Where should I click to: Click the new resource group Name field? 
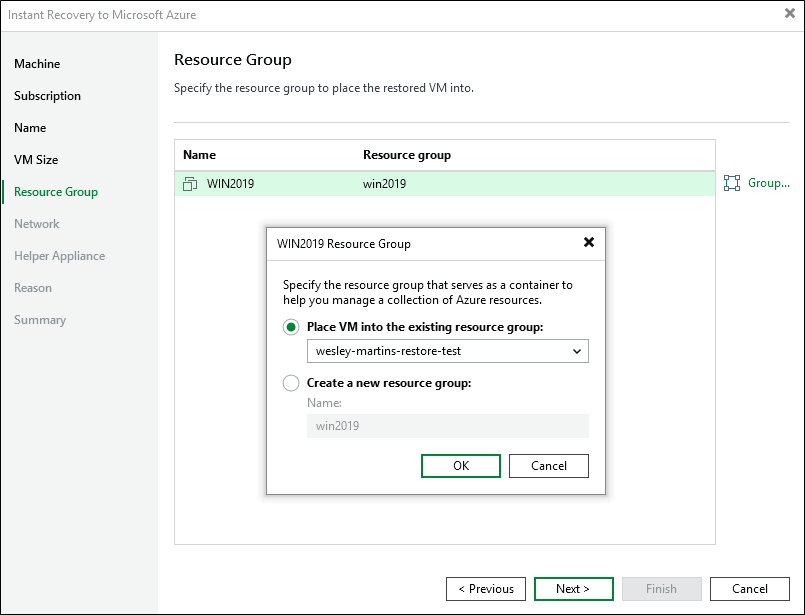(x=447, y=426)
